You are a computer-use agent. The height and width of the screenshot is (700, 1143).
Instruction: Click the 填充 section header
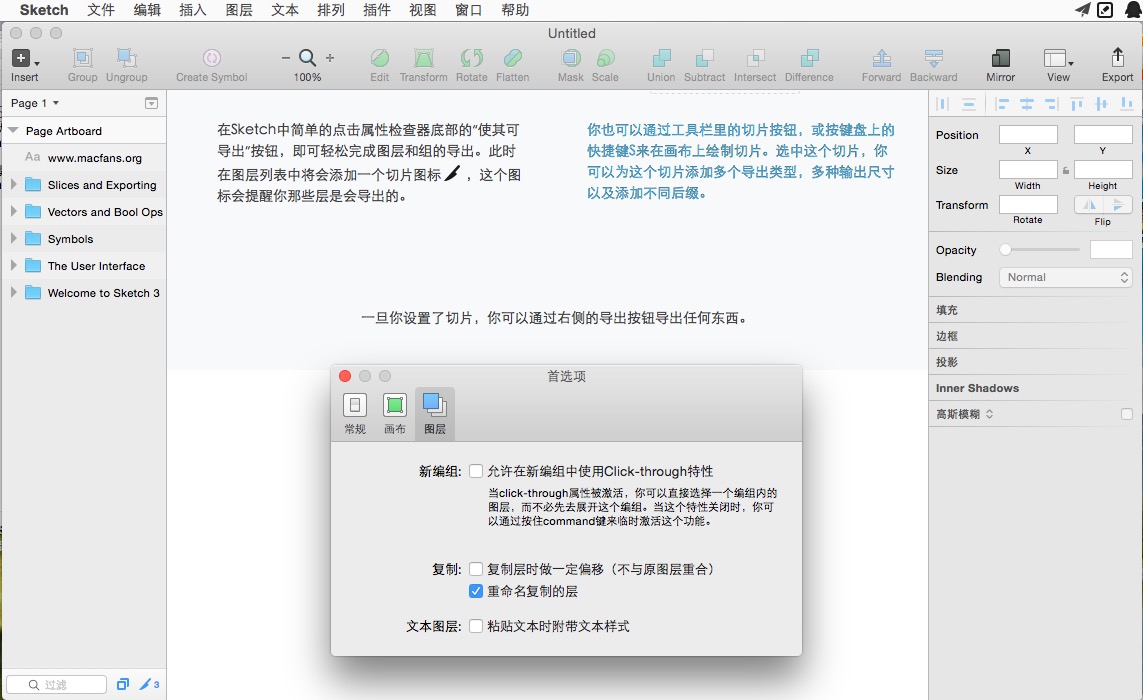click(947, 310)
